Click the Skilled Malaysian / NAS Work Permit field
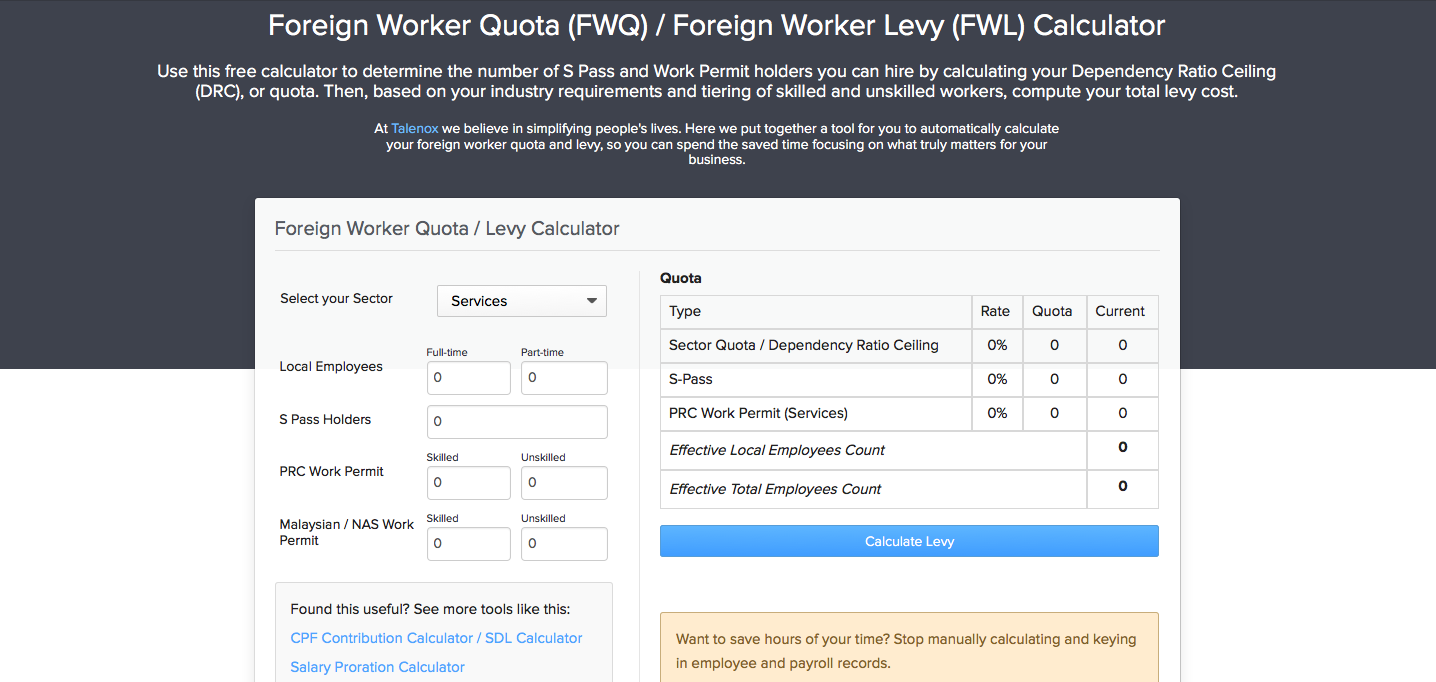The image size is (1436, 682). pyautogui.click(x=468, y=543)
